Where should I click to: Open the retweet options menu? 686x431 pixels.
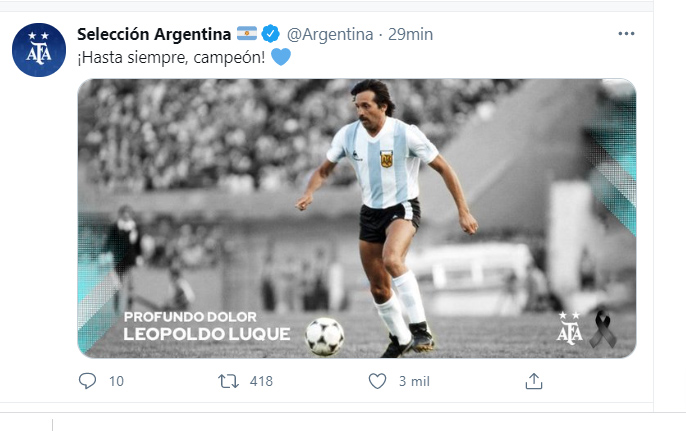[229, 381]
